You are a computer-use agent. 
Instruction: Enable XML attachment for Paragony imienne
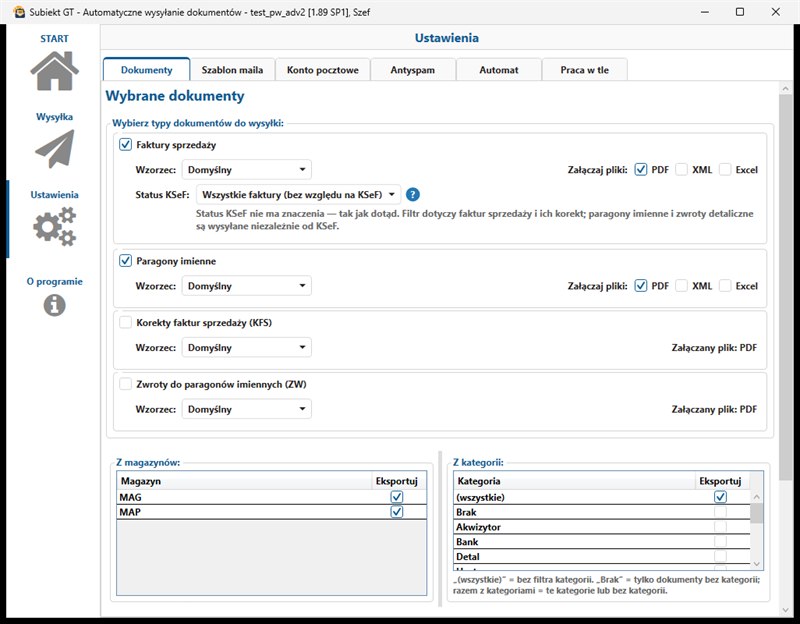coord(682,286)
